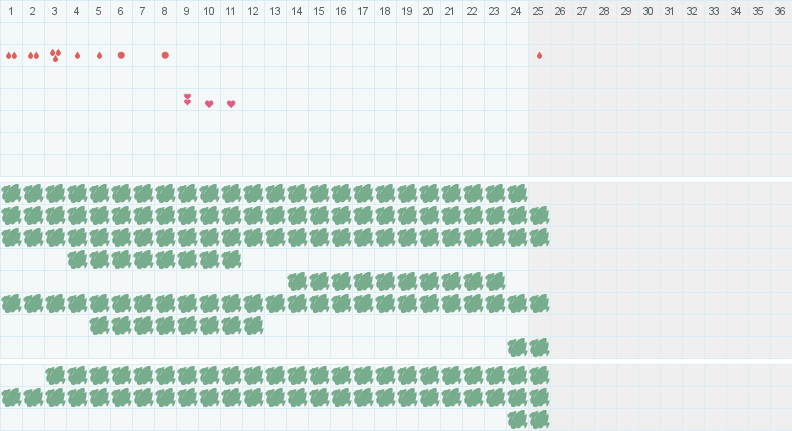
Task: Click the day 1 column header
Action: tap(11, 11)
